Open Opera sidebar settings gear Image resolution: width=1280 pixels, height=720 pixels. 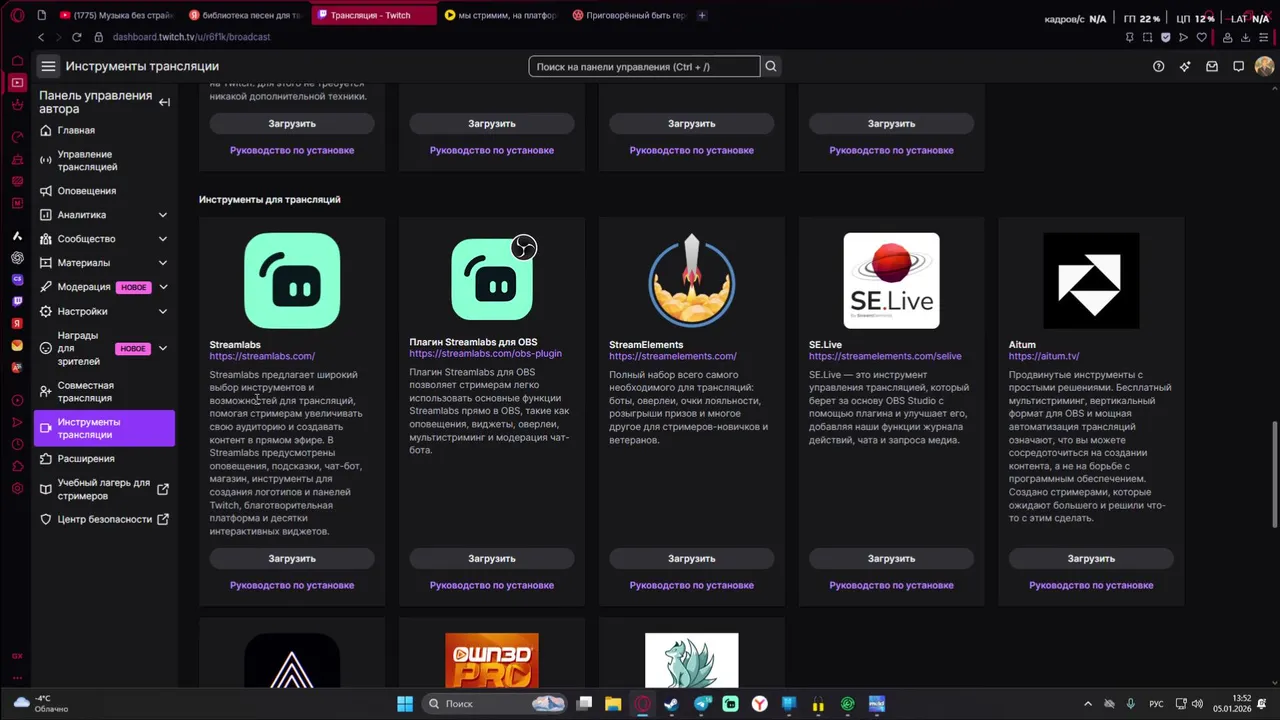[17, 489]
